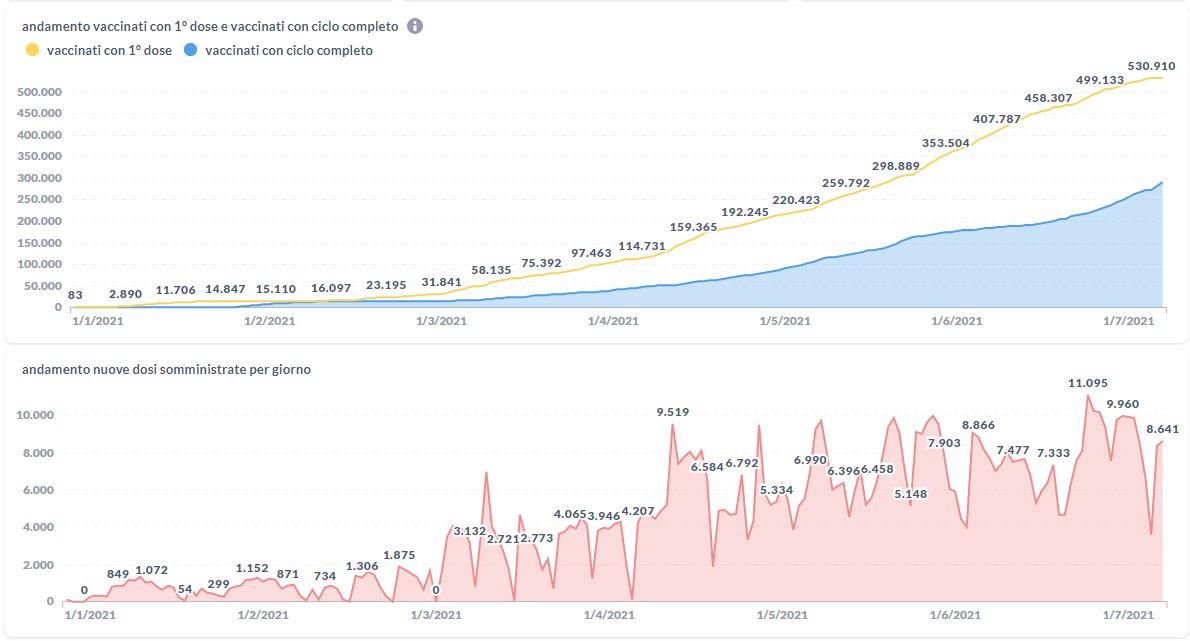Click the 'andamento vaccinati con 1° dose' chart title

[210, 26]
